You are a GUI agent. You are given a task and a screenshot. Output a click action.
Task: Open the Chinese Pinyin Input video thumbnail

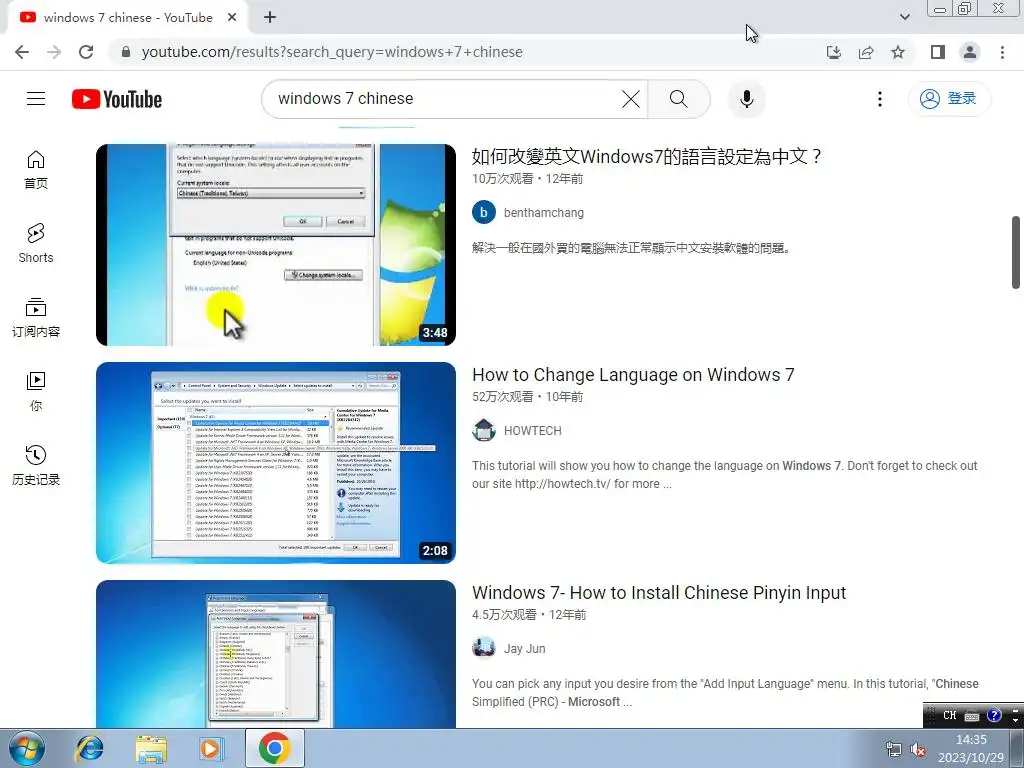[276, 654]
